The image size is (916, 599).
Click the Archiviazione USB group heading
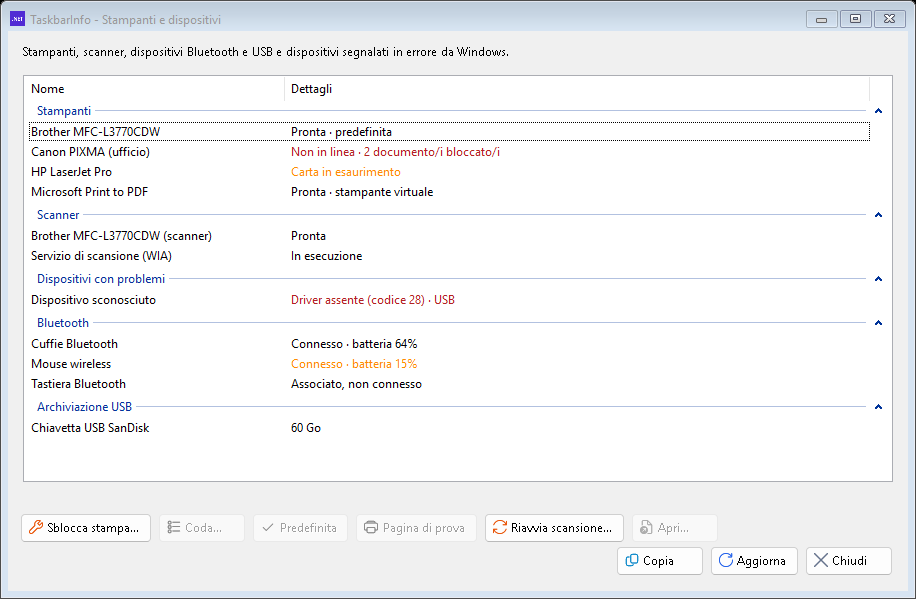point(84,407)
